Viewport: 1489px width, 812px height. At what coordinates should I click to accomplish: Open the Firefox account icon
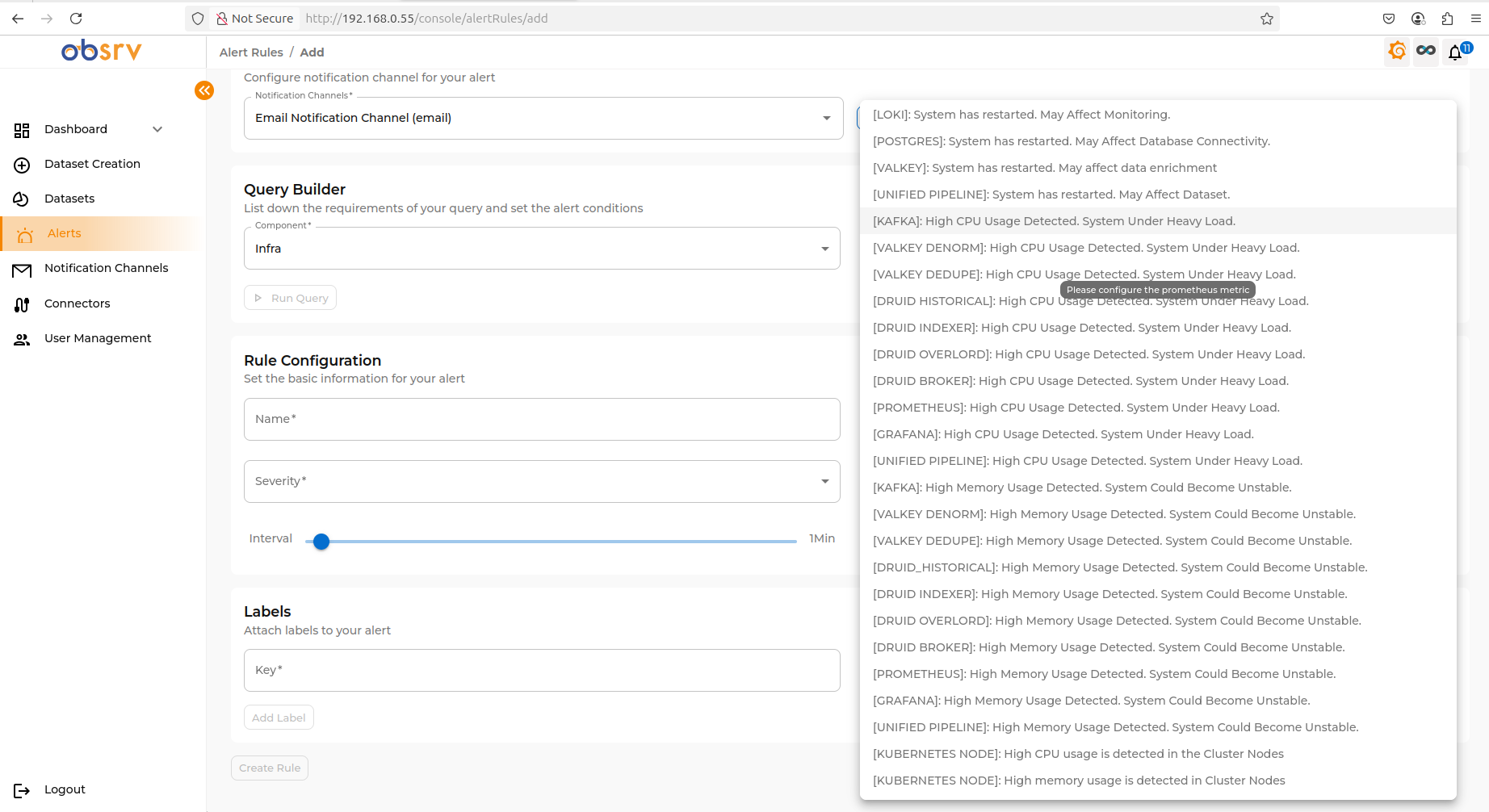[x=1418, y=19]
